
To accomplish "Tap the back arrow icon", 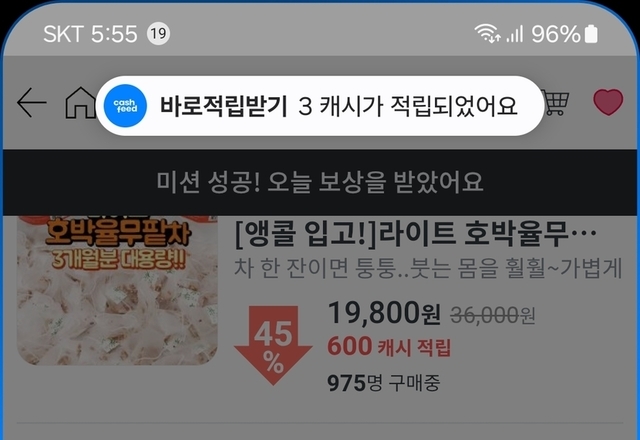I will pos(31,102).
